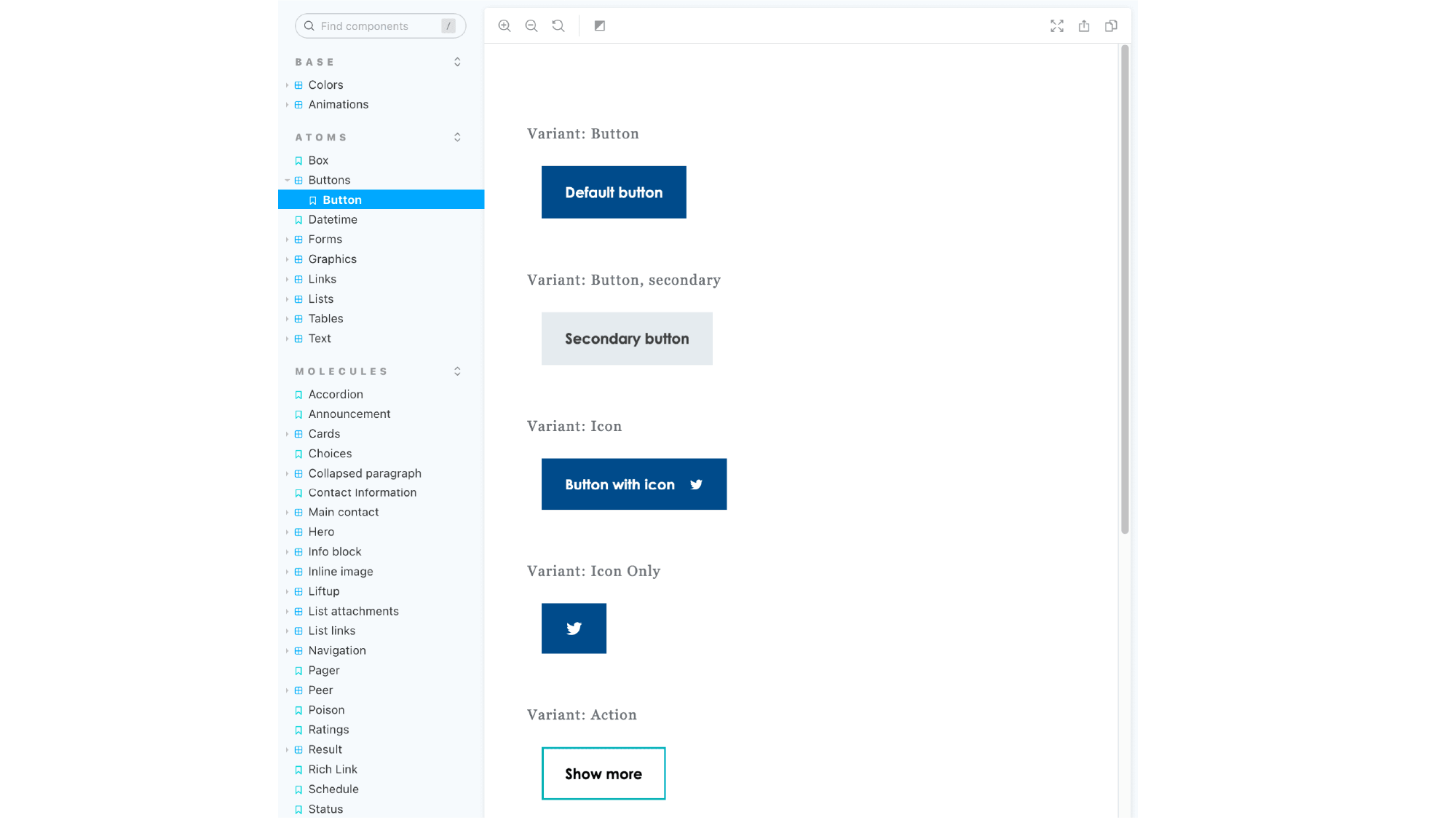Click the grid icon beside Cards
The width and height of the screenshot is (1456, 820).
(298, 434)
